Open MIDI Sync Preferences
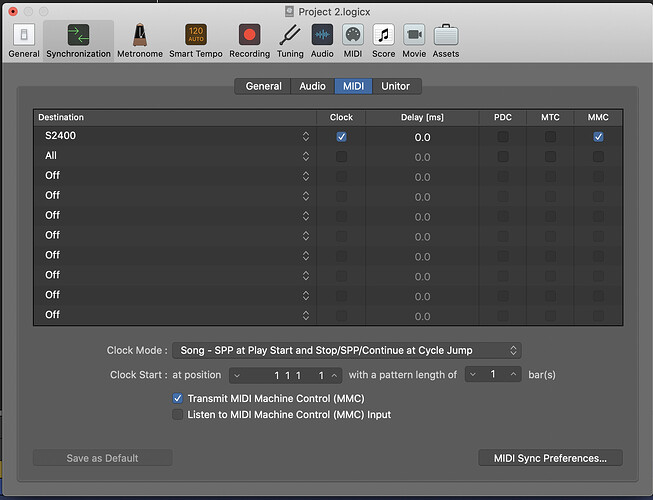Image resolution: width=653 pixels, height=500 pixels. 550,458
